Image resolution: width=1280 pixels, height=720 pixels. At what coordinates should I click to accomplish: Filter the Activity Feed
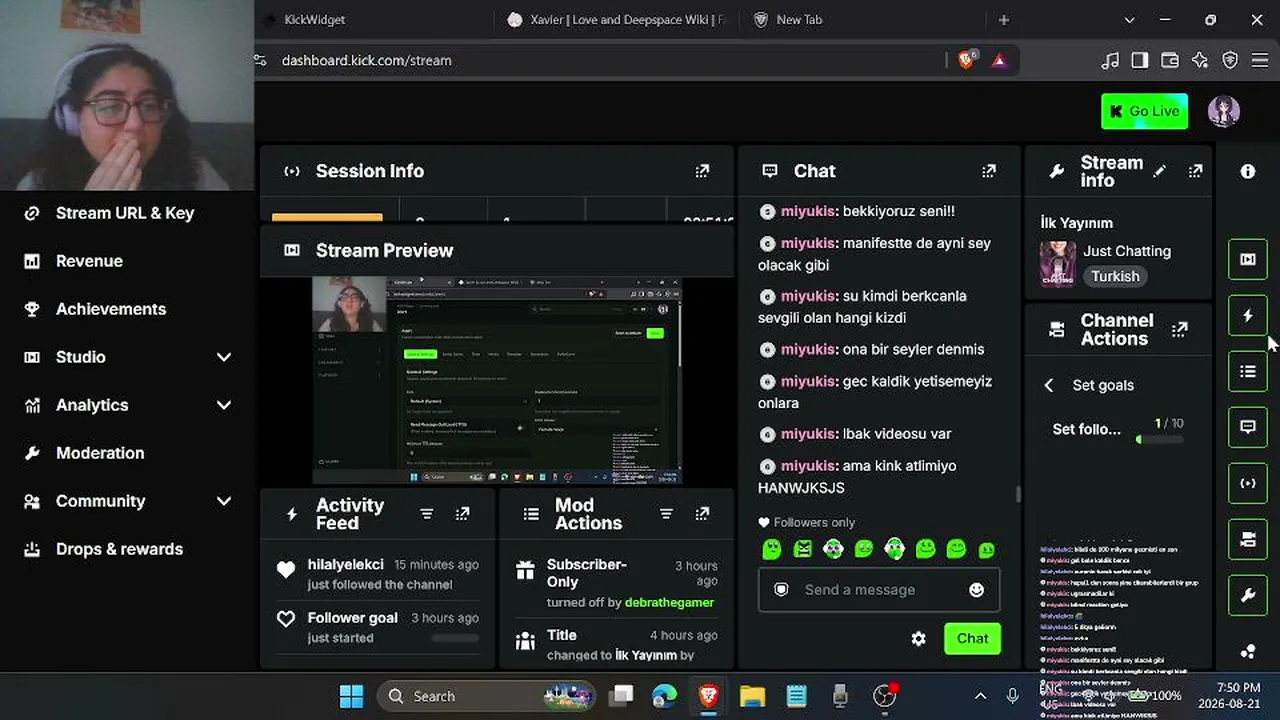tap(427, 514)
